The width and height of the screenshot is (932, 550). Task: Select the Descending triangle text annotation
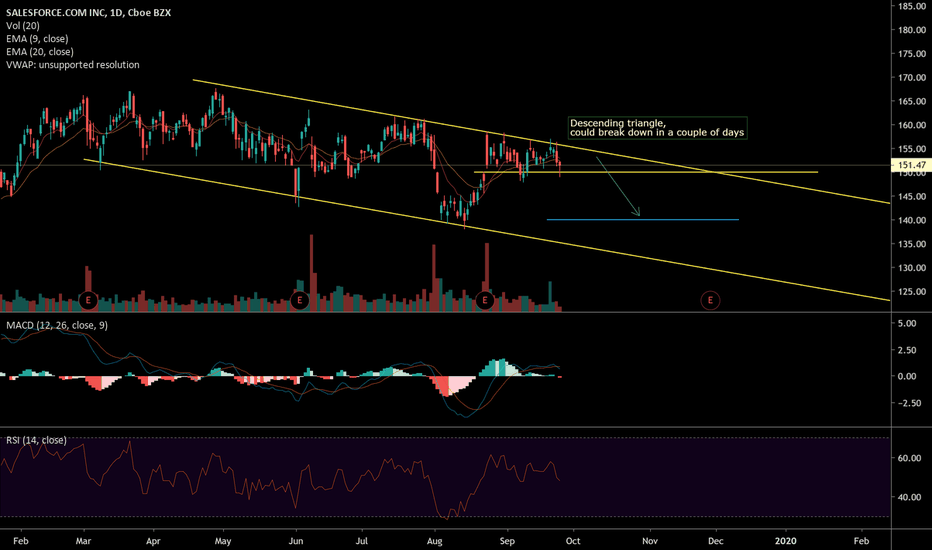pyautogui.click(x=657, y=128)
